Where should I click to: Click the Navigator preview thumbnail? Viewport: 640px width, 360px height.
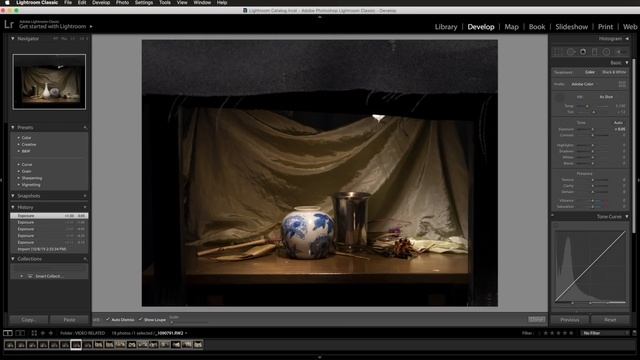point(49,82)
